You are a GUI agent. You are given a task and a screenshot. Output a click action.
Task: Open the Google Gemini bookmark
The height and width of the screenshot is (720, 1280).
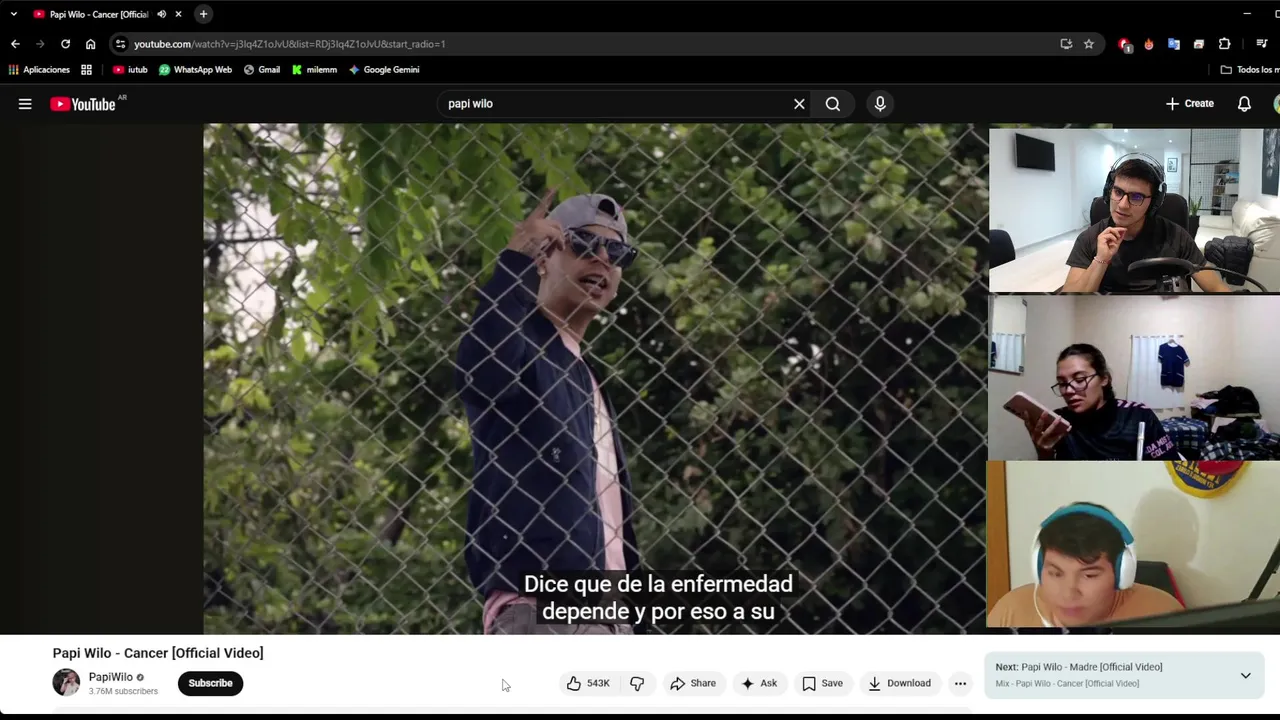point(384,70)
